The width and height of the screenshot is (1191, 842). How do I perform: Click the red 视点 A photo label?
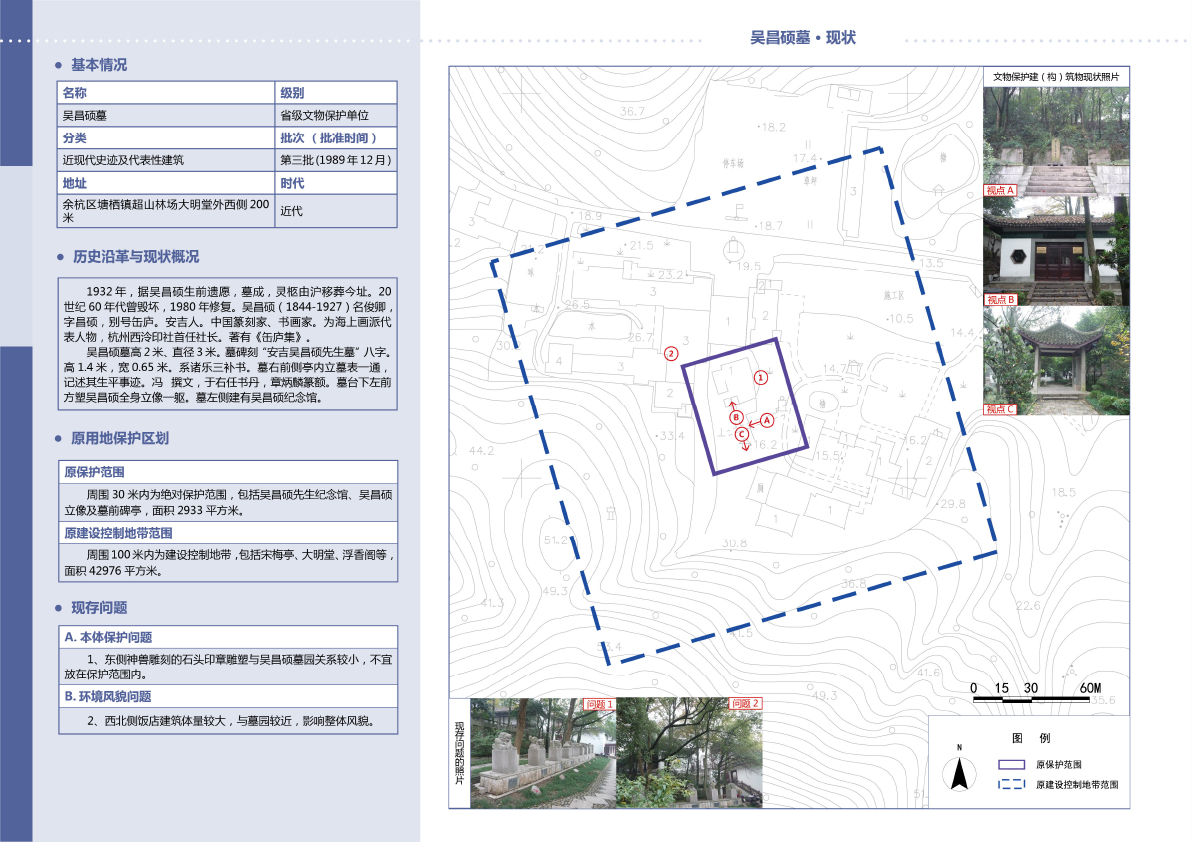point(1000,190)
